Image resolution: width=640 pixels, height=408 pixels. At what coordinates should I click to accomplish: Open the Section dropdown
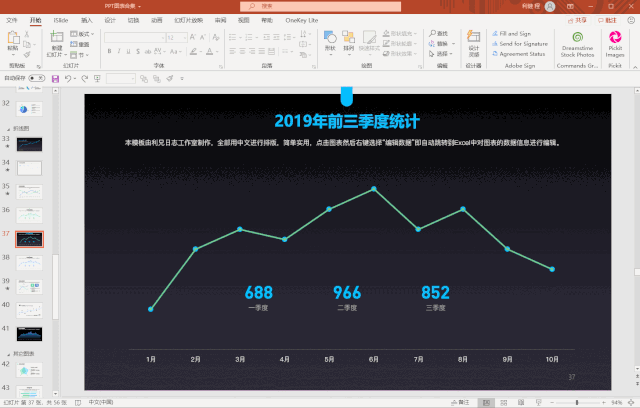pyautogui.click(x=79, y=55)
